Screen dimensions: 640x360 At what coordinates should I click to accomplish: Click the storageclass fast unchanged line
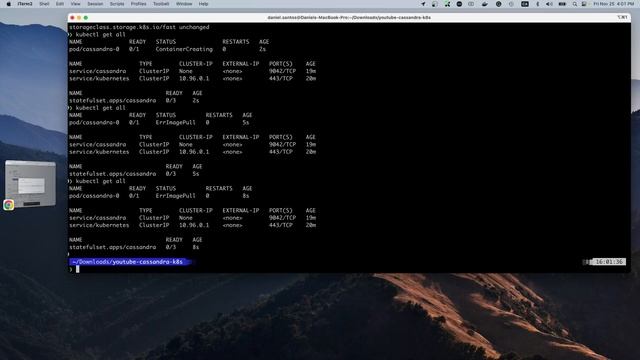139,27
